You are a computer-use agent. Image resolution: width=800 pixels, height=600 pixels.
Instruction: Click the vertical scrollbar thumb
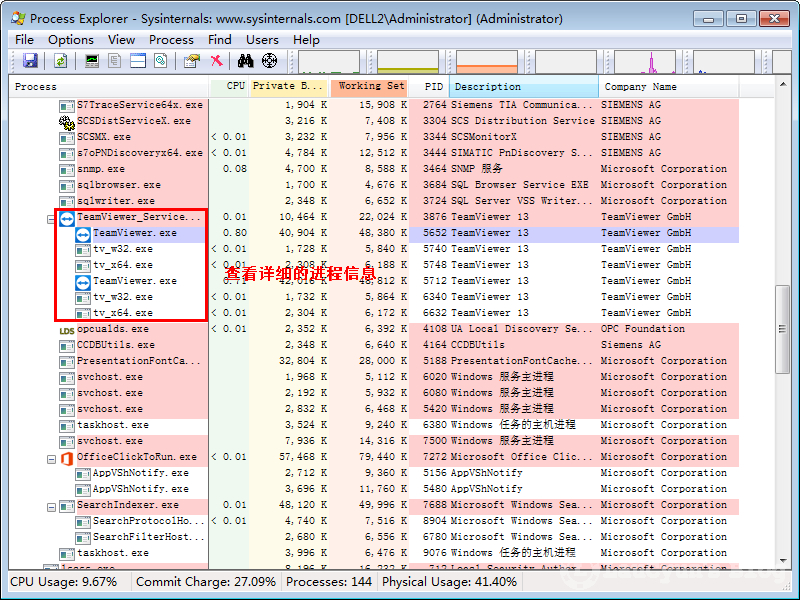(783, 329)
